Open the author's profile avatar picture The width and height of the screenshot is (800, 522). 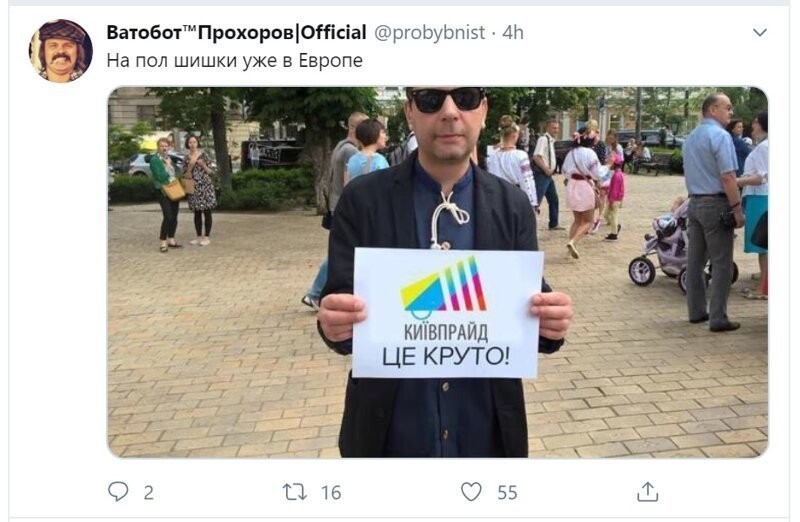coord(61,50)
